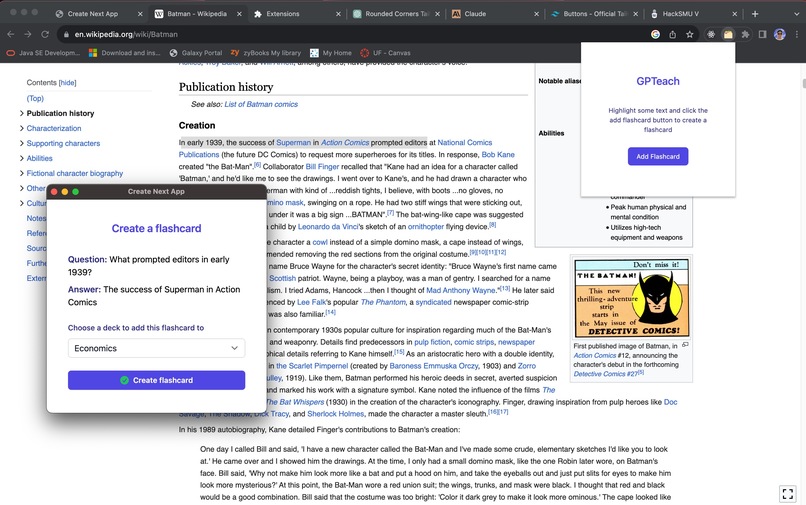Switch to the Create Next App tab
Image resolution: width=806 pixels, height=505 pixels.
[x=93, y=14]
